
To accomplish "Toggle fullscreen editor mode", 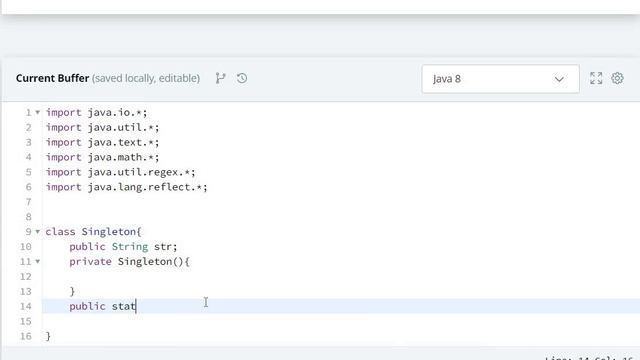I will point(596,78).
